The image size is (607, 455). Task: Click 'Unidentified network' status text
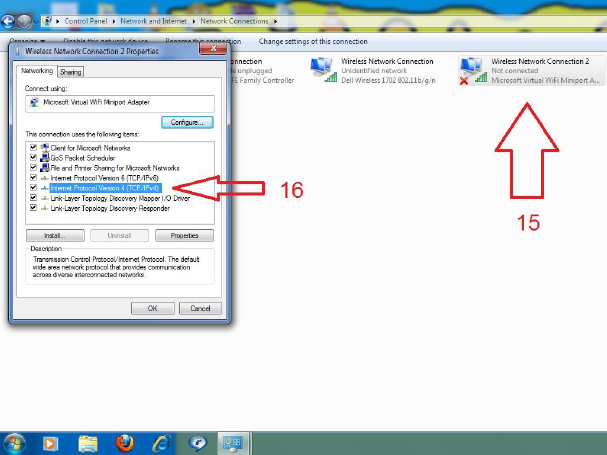coord(374,70)
